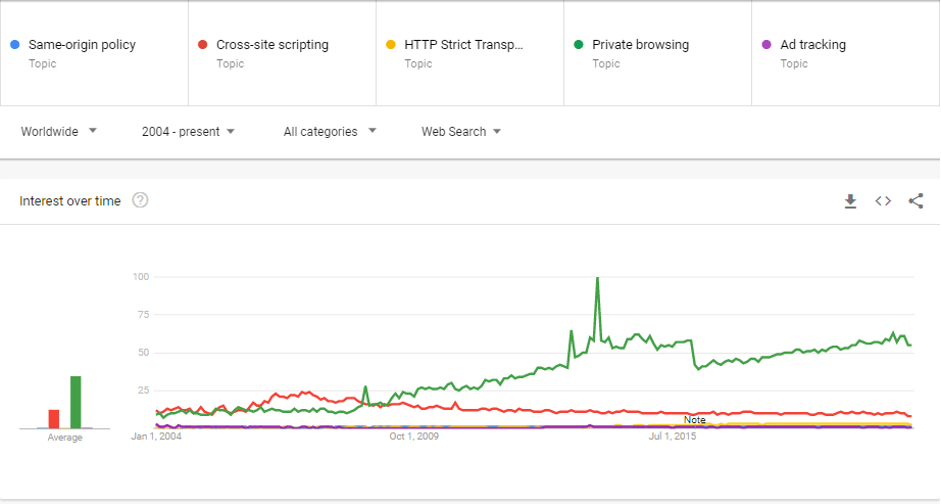This screenshot has height=504, width=941.
Task: Open the embed code icon
Action: click(883, 201)
